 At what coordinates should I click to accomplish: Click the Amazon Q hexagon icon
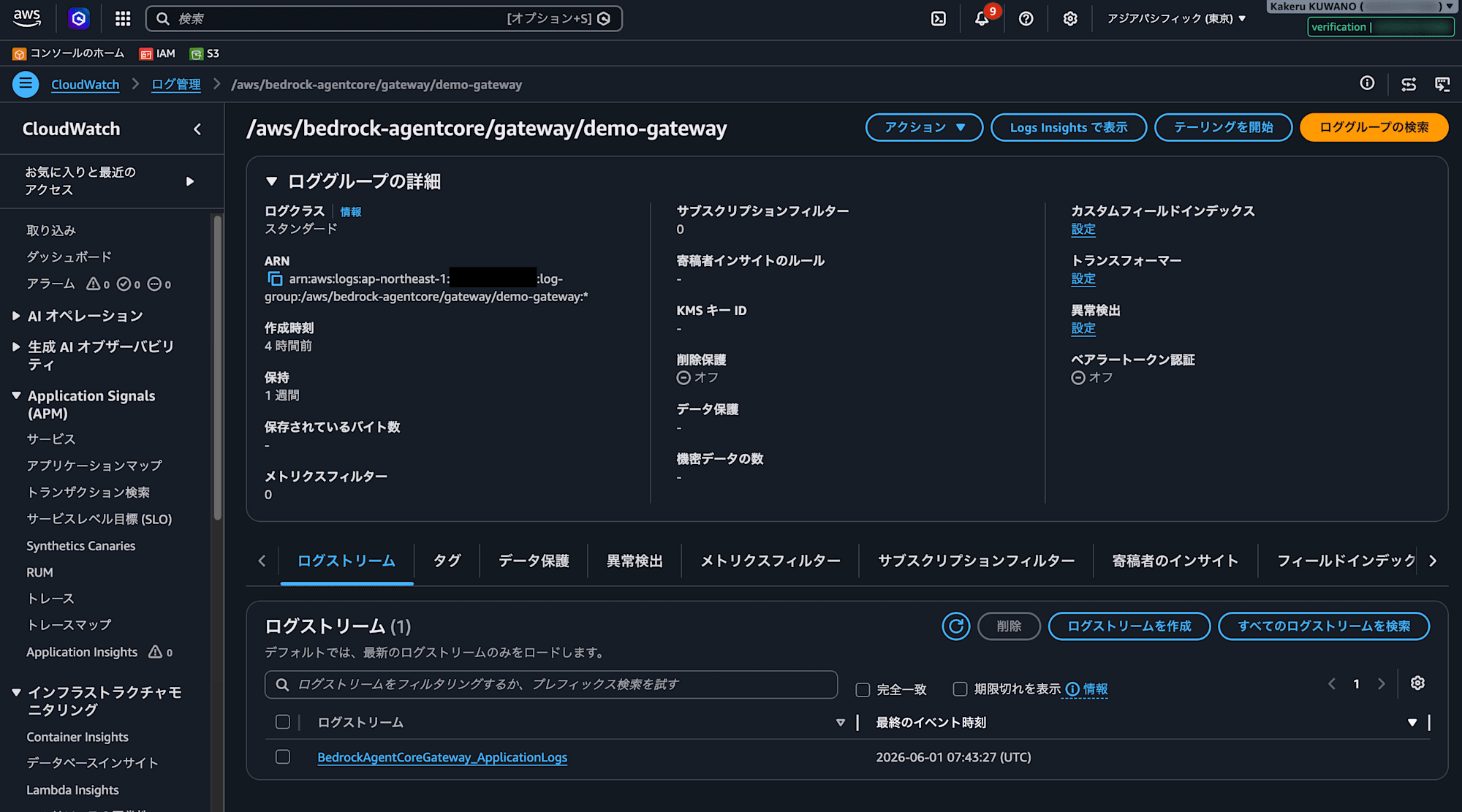tap(79, 18)
